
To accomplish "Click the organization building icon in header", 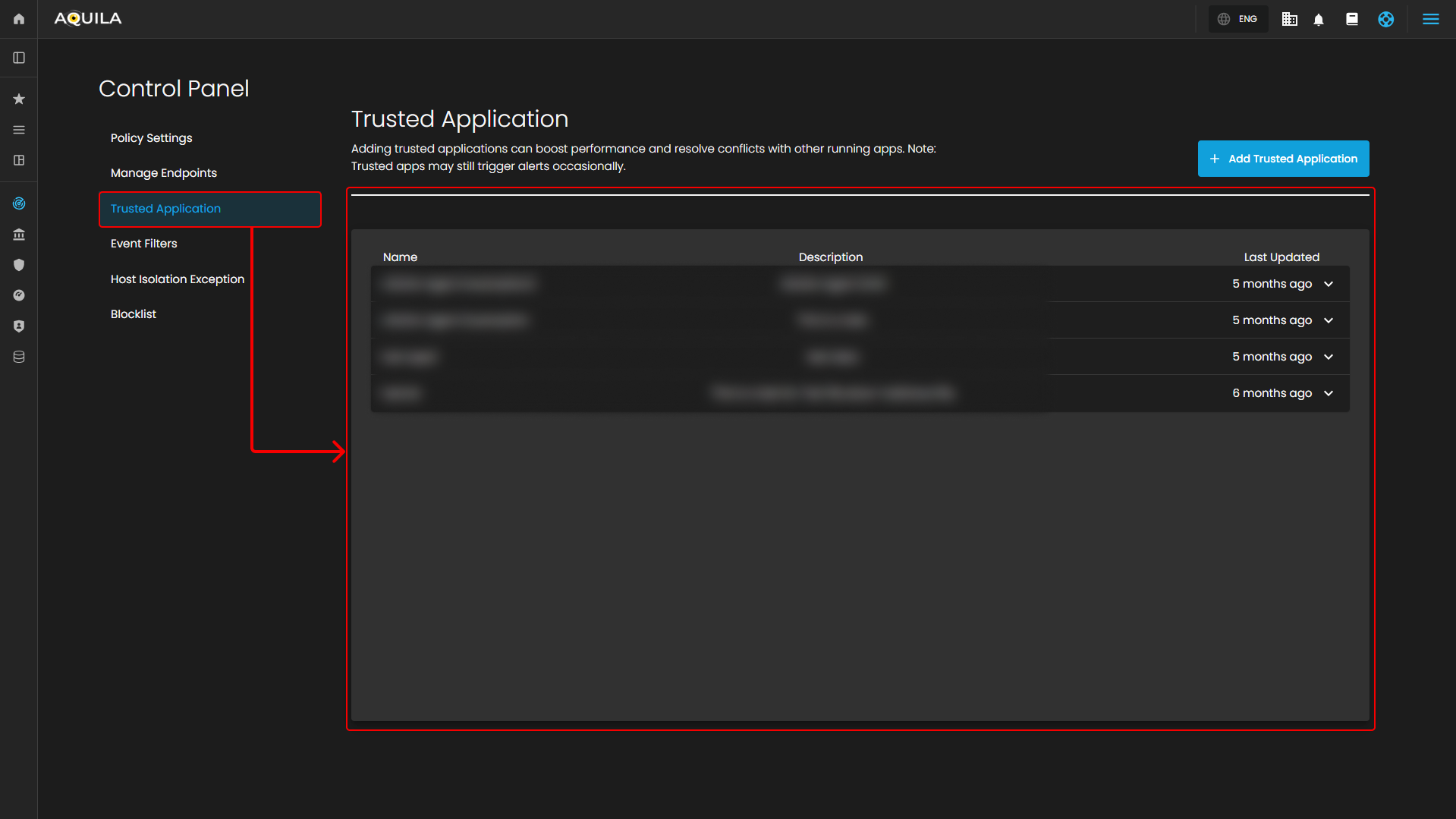I will coord(1289,20).
